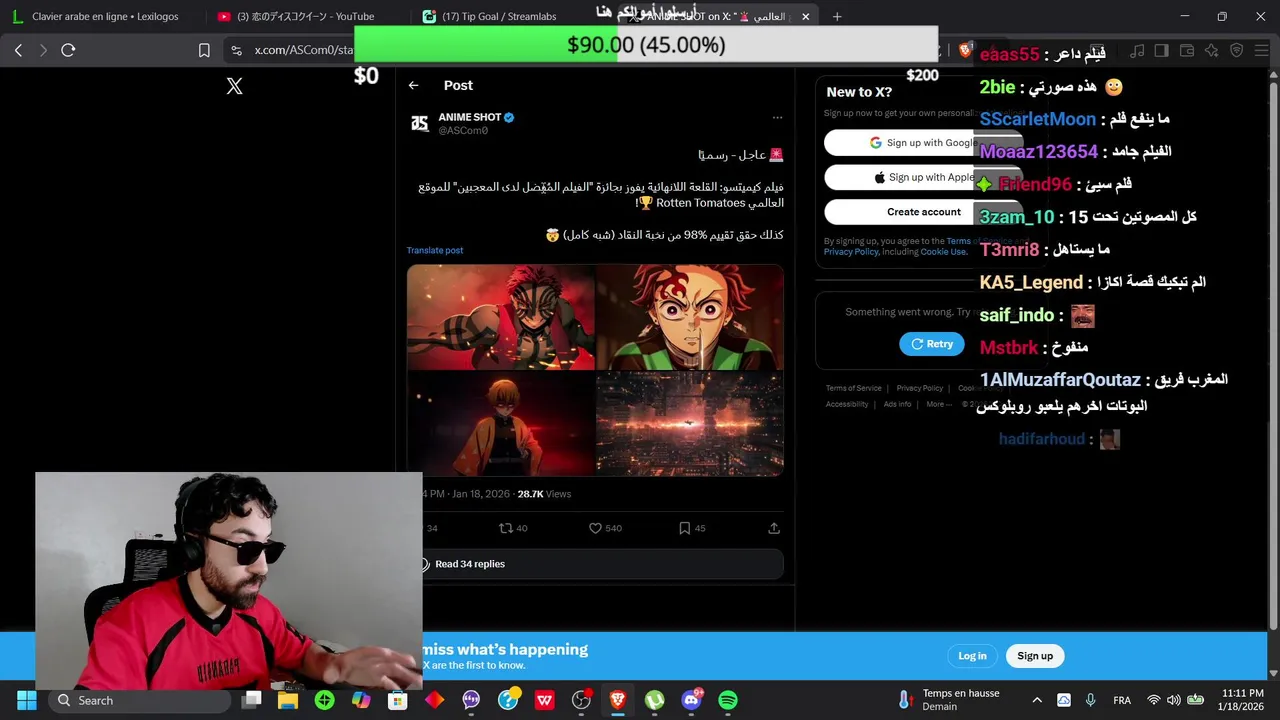1280x720 pixels.
Task: Bookmark this page in the address bar
Action: click(204, 50)
